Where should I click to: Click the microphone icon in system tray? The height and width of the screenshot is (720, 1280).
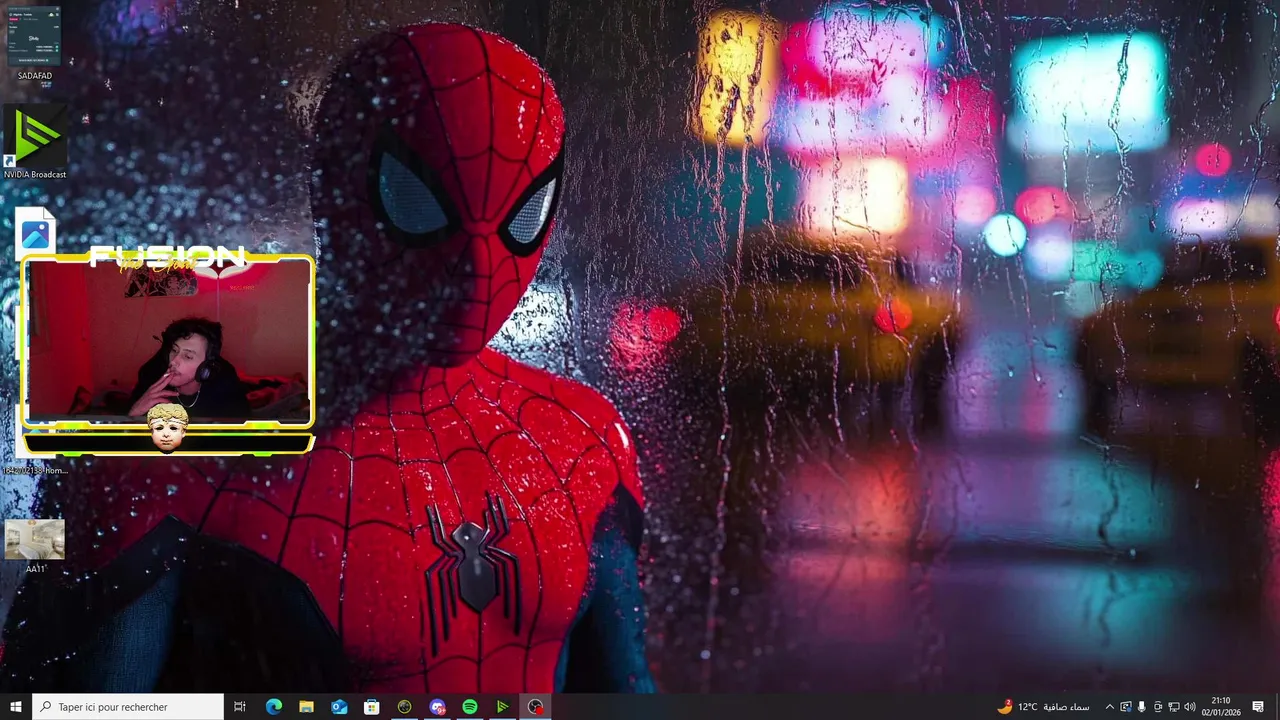[1141, 707]
